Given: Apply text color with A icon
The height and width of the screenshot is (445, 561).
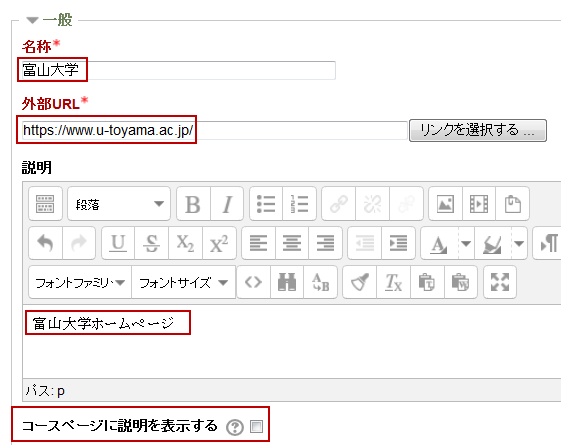Looking at the screenshot, I should pyautogui.click(x=439, y=243).
